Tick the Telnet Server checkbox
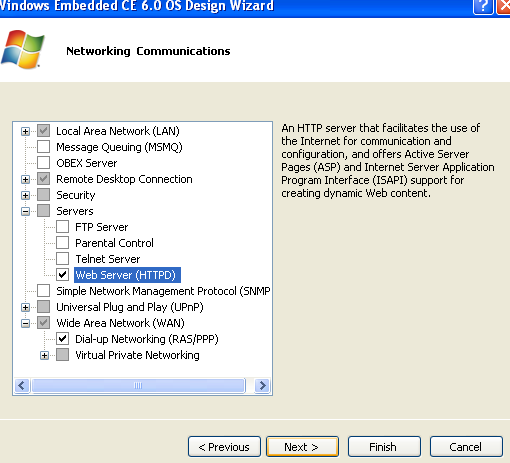 [62, 258]
